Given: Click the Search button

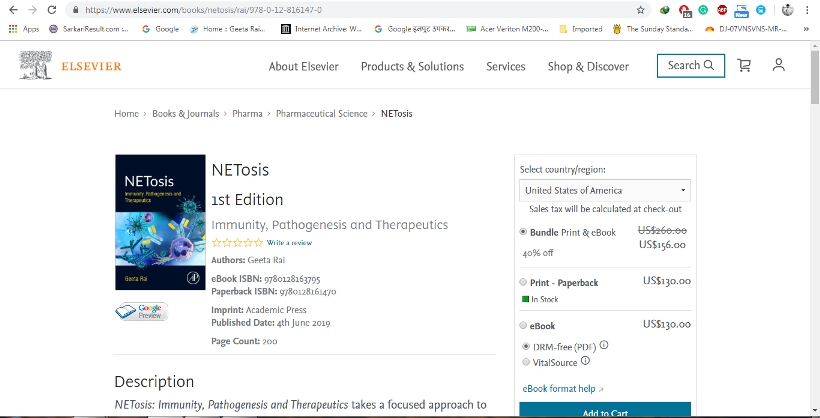Looking at the screenshot, I should (x=691, y=65).
